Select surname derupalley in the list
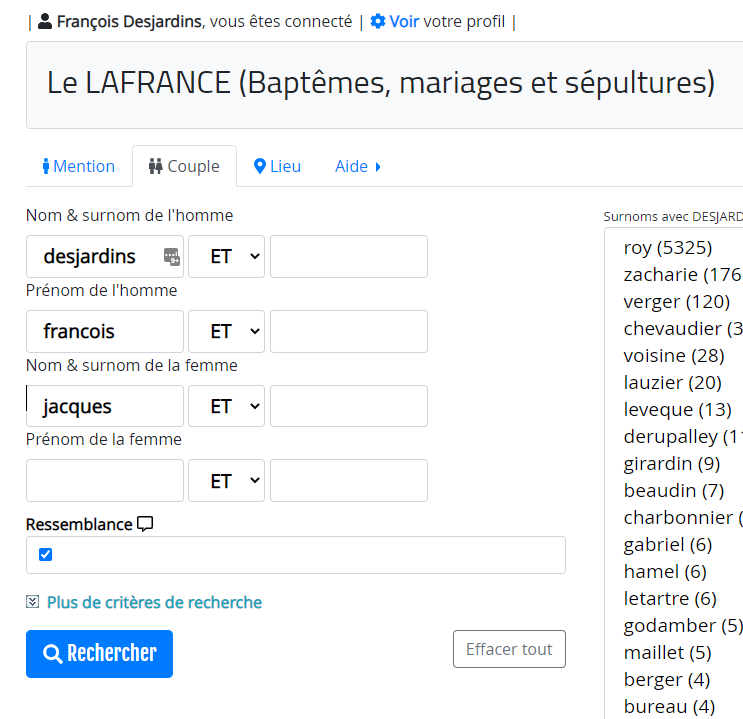This screenshot has width=743, height=719. 682,437
